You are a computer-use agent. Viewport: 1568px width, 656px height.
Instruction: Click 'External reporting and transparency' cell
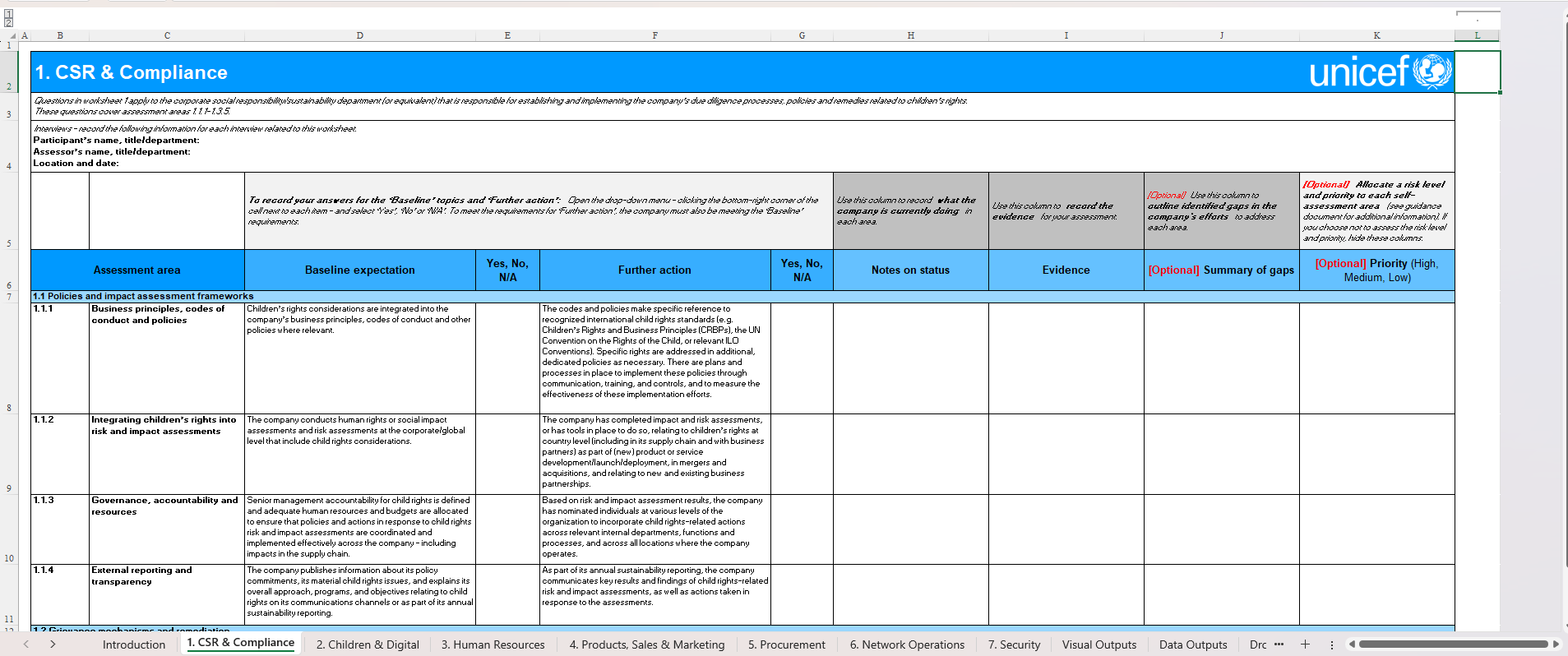[x=167, y=594]
